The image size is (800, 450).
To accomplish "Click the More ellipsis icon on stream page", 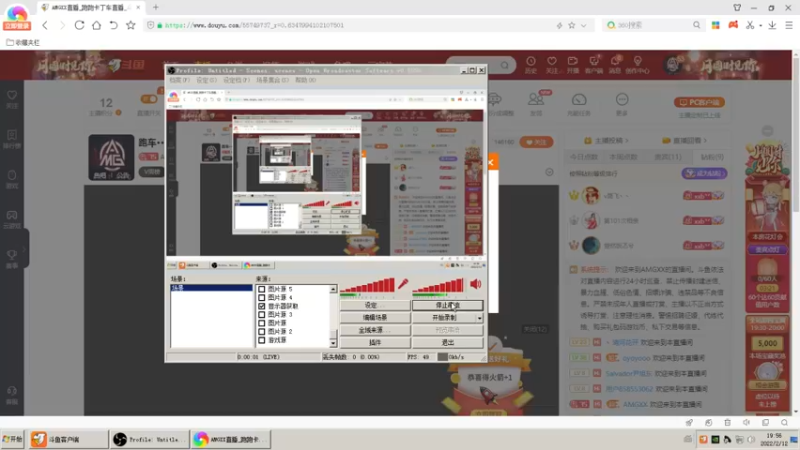I will (621, 104).
